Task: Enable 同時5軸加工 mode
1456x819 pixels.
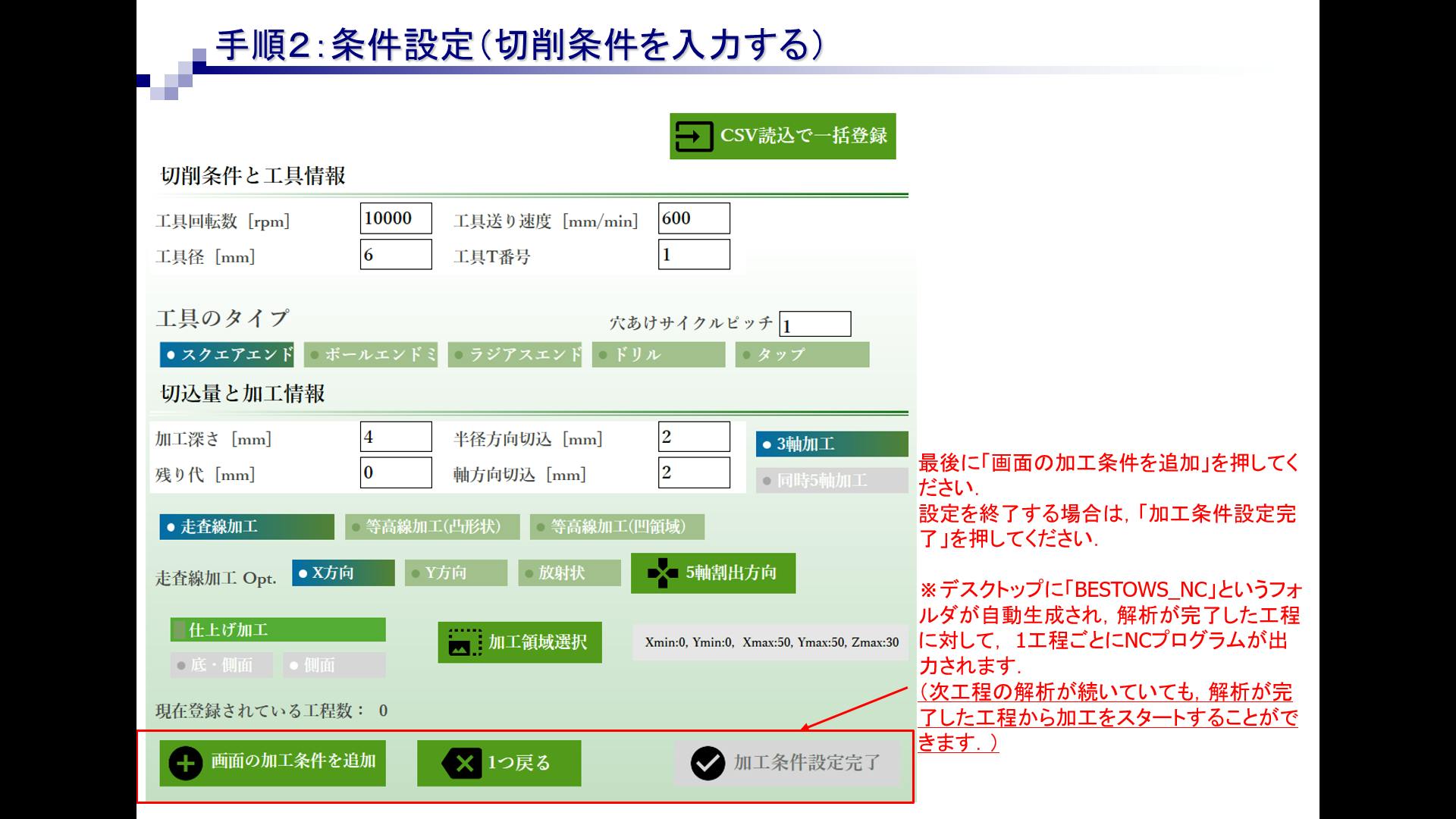Action: coord(831,481)
